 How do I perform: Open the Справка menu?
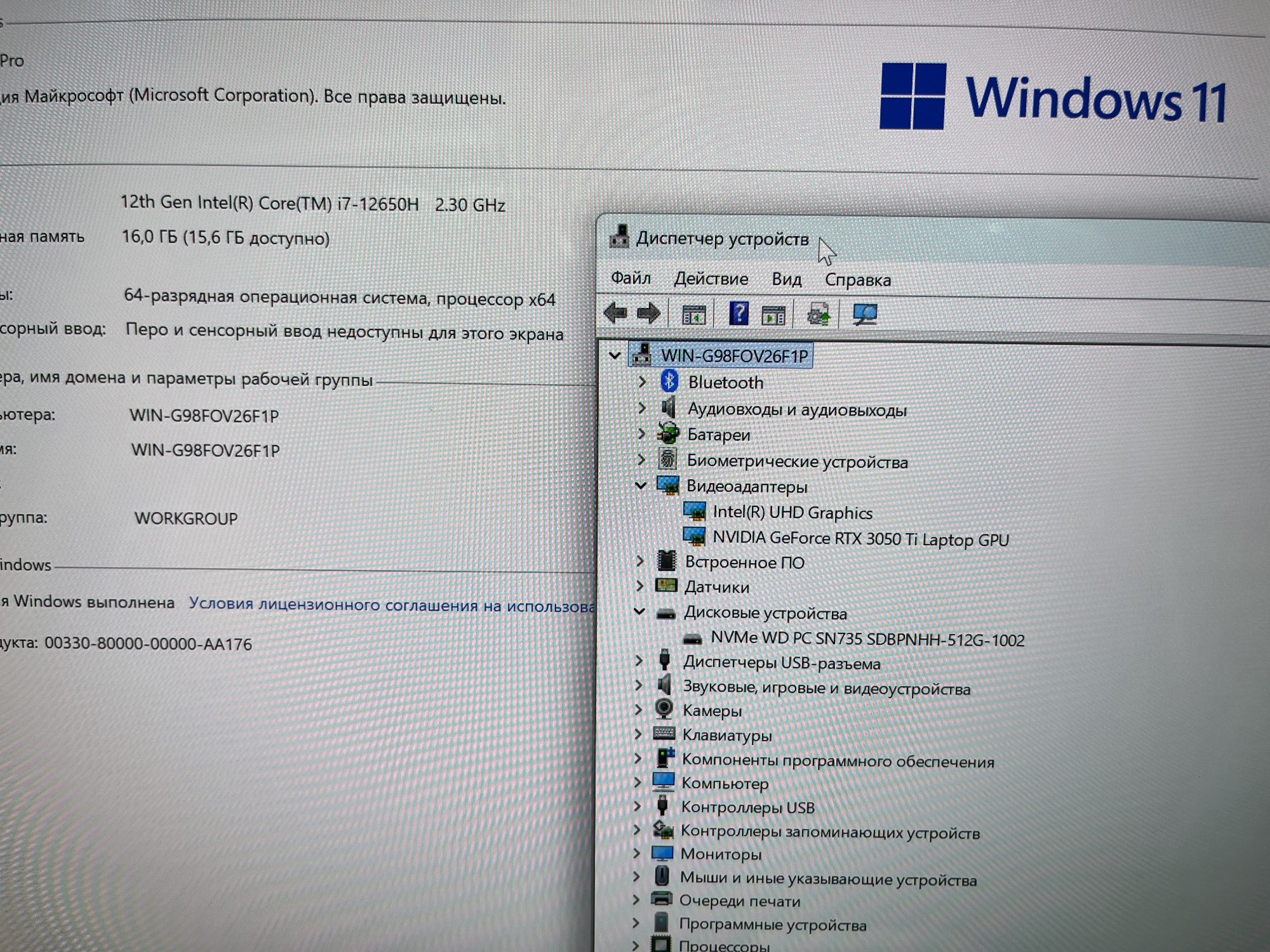(857, 280)
